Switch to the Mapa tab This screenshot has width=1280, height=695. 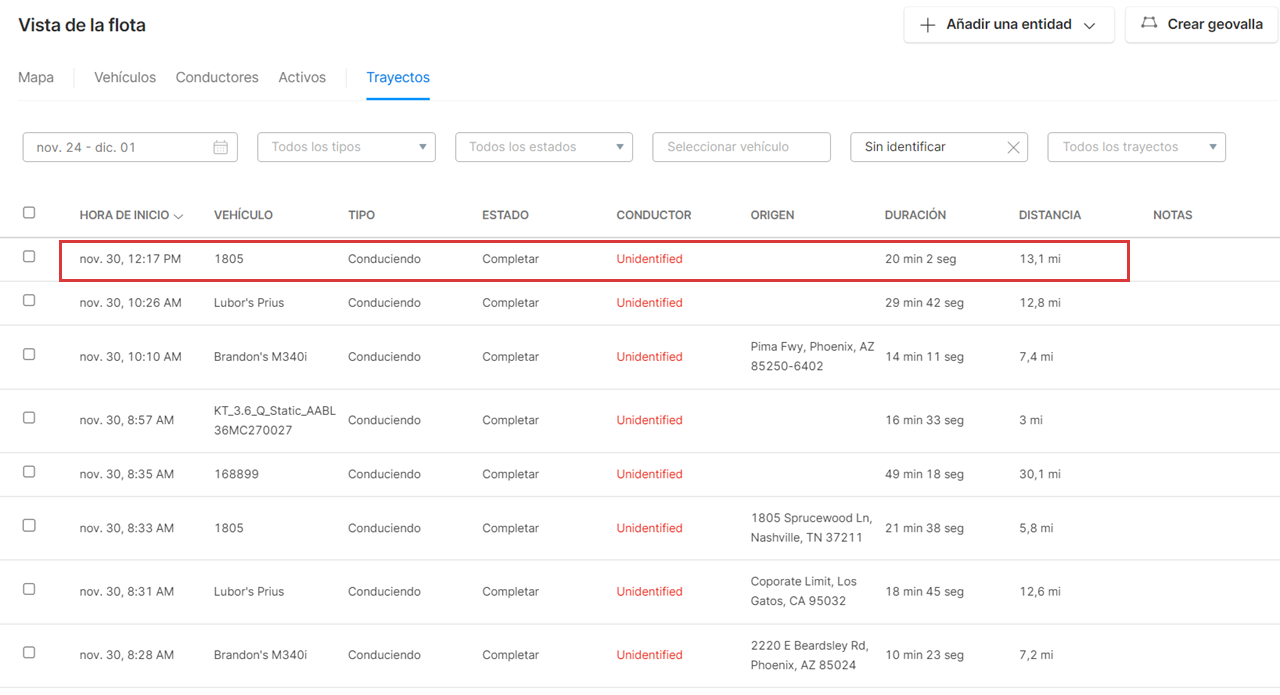36,77
